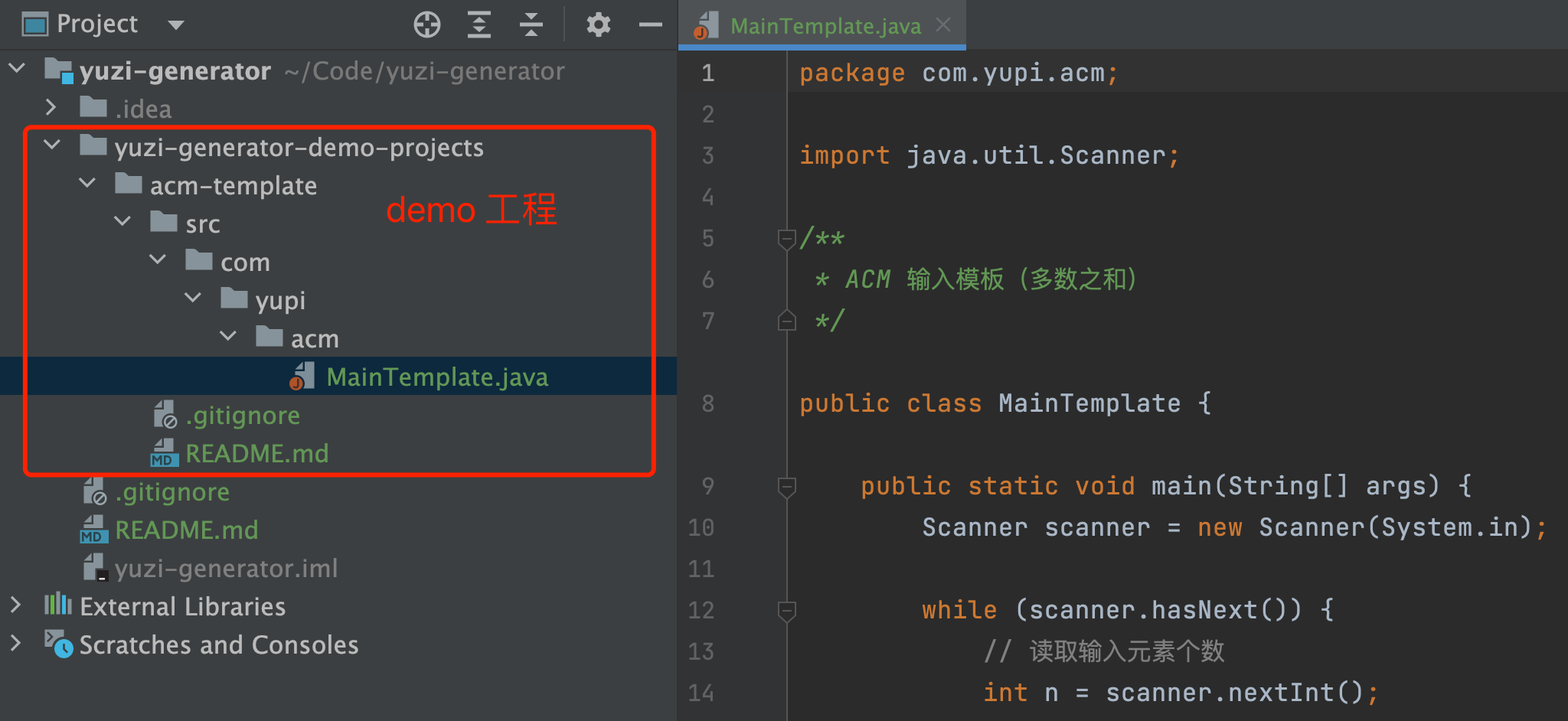Open the Project view dropdown arrow
The width and height of the screenshot is (1568, 721).
coord(176,24)
